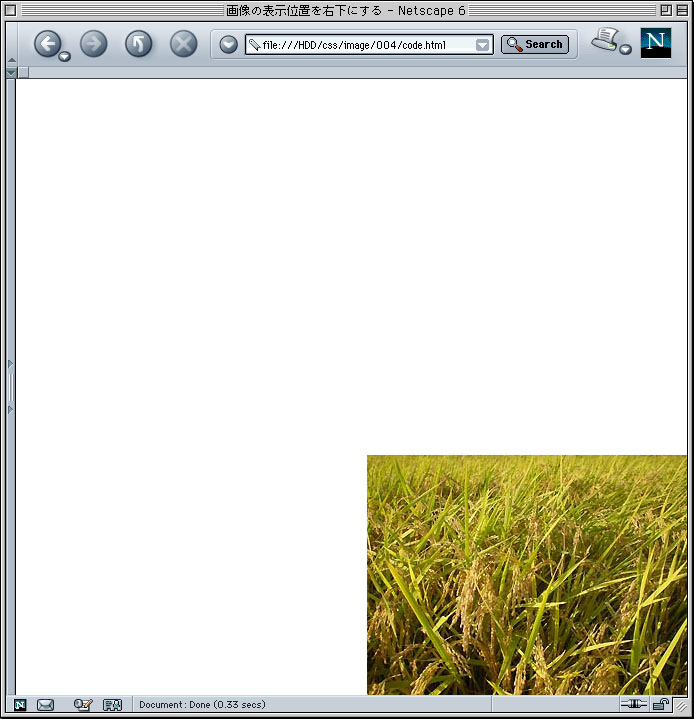Click the resize grip in the window corner

pyautogui.click(x=681, y=705)
